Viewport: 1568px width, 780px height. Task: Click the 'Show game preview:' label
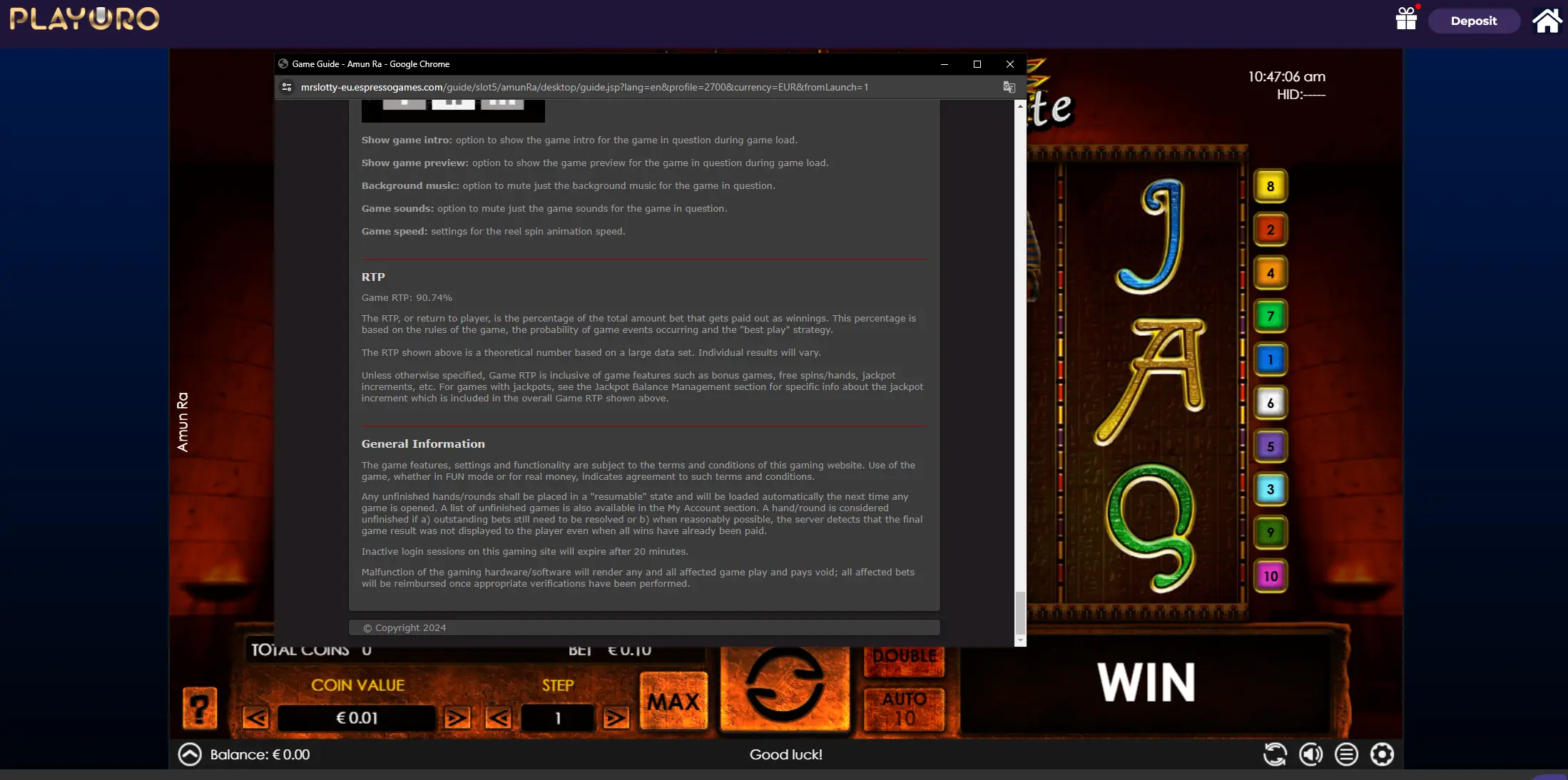click(415, 163)
